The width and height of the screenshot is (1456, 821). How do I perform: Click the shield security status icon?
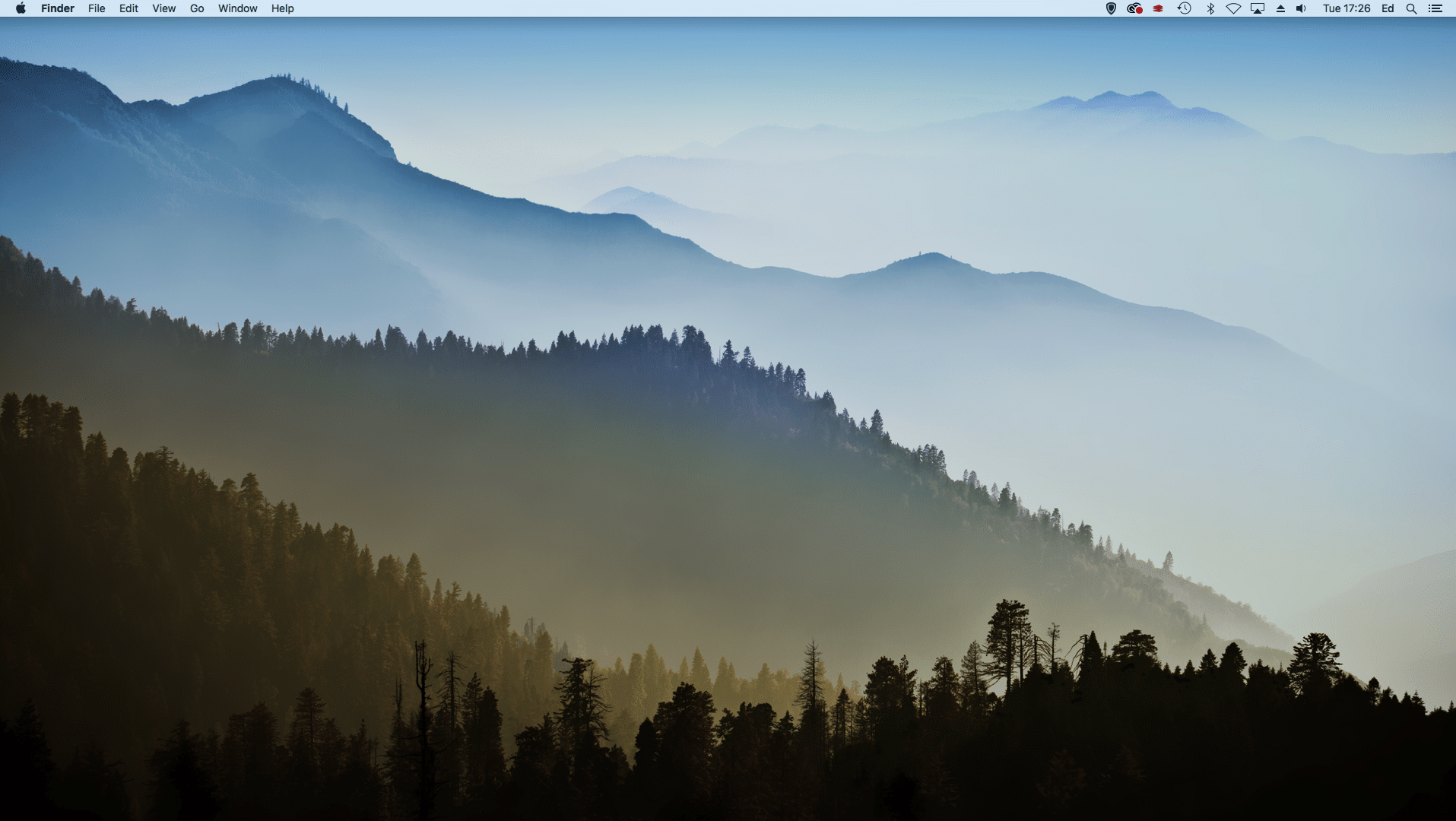1111,8
